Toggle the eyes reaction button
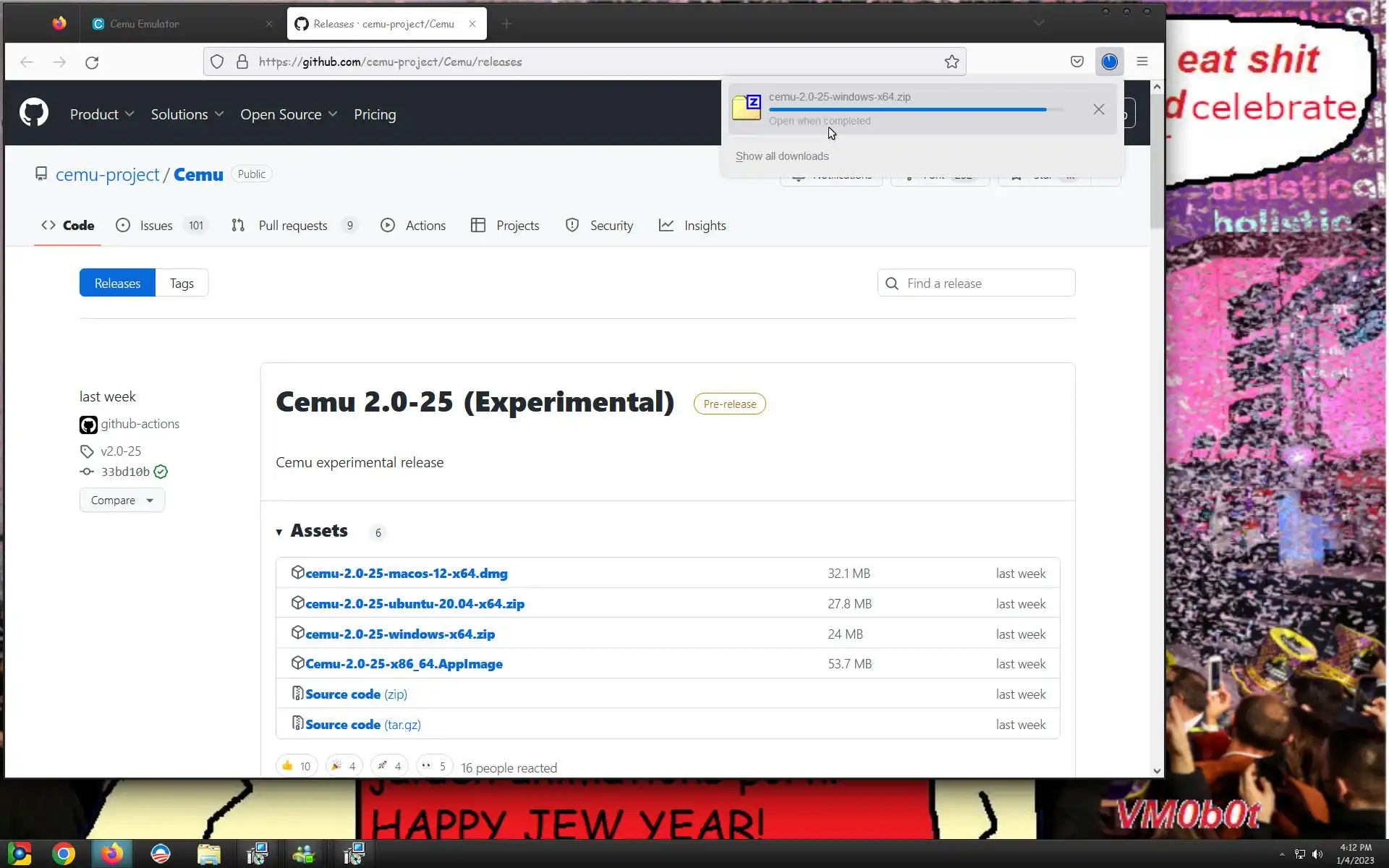This screenshot has height=868, width=1389. tap(433, 765)
